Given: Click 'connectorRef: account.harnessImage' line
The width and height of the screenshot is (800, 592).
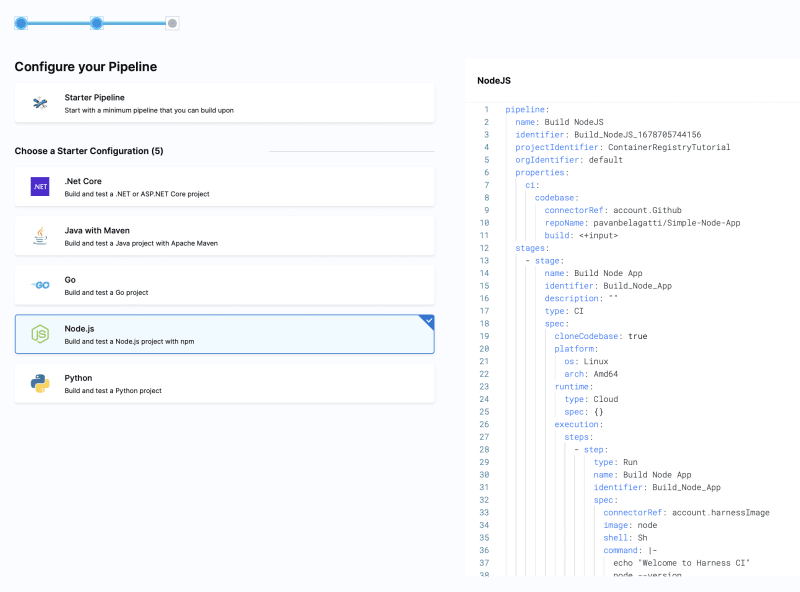Looking at the screenshot, I should 686,512.
